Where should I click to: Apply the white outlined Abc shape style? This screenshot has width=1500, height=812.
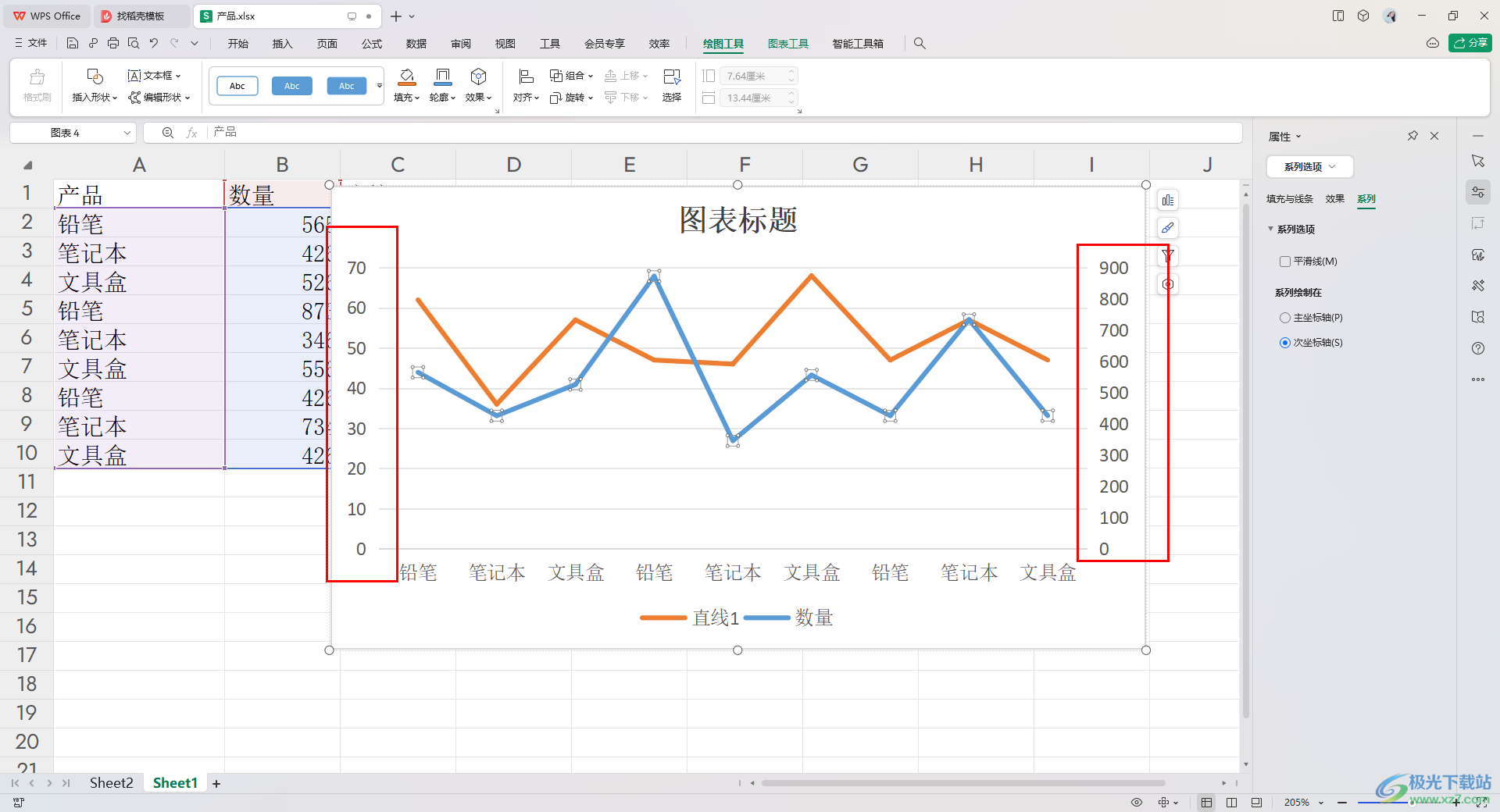(237, 86)
